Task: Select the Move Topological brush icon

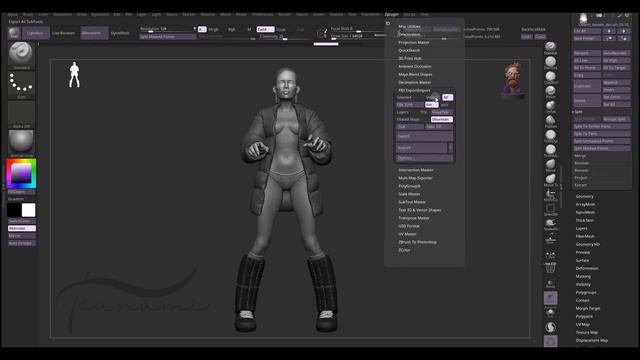Action: 550,179
